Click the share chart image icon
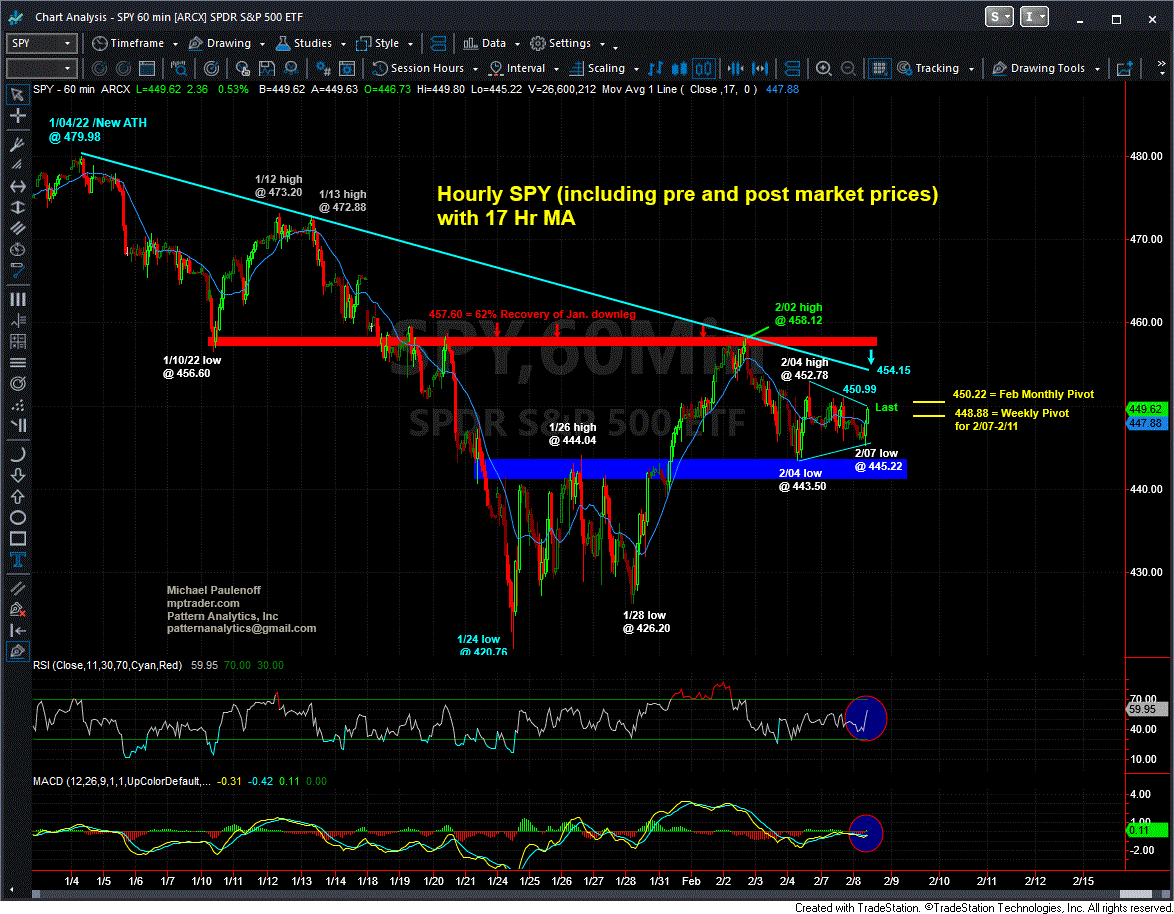 [1125, 69]
